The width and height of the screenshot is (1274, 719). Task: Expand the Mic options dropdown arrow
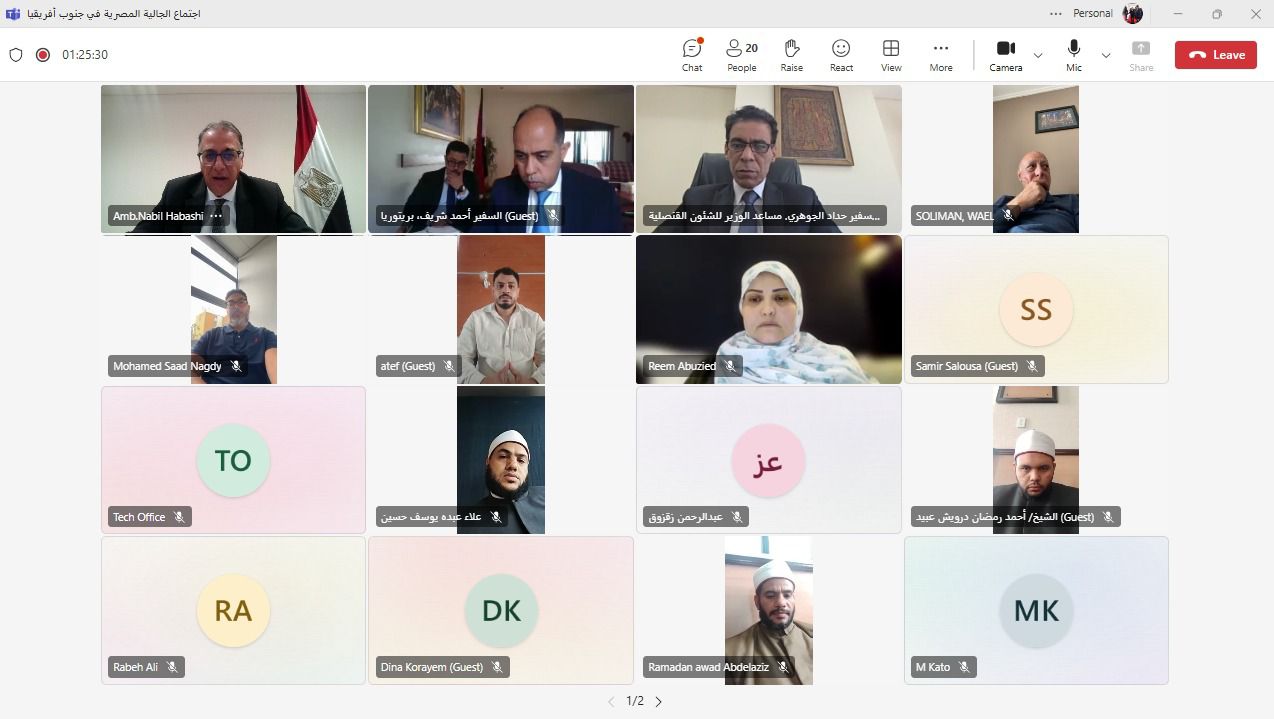tap(1106, 55)
